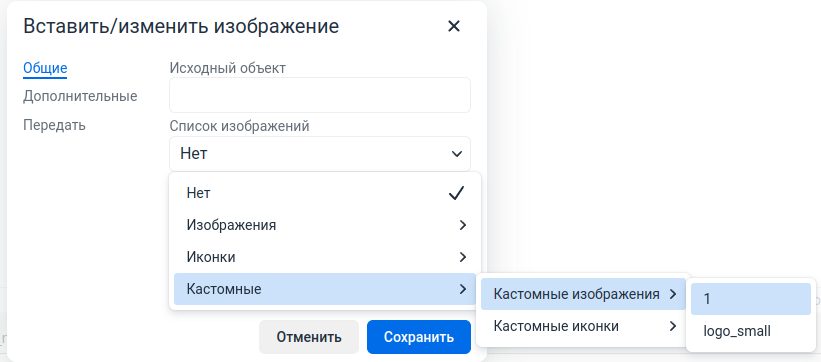The height and width of the screenshot is (362, 821).
Task: Switch to the Общие tab
Action: pos(45,68)
